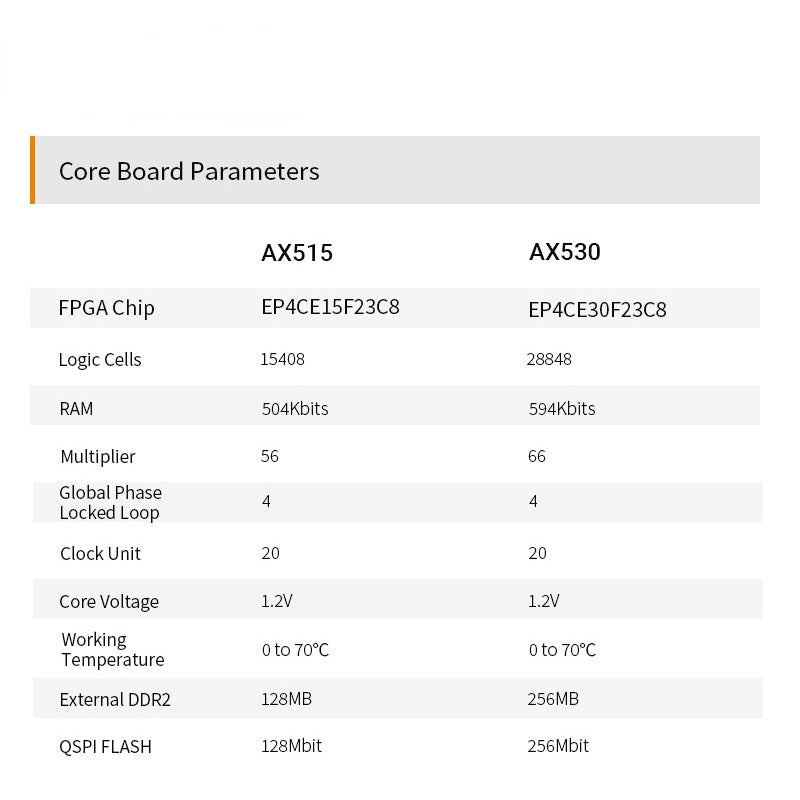The height and width of the screenshot is (800, 800).
Task: Select the 28848 logic cells value
Action: point(549,359)
